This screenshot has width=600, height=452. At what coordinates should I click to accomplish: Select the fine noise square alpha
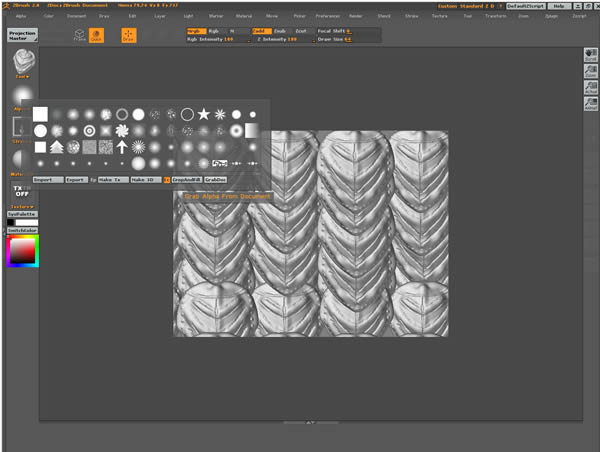pos(89,147)
